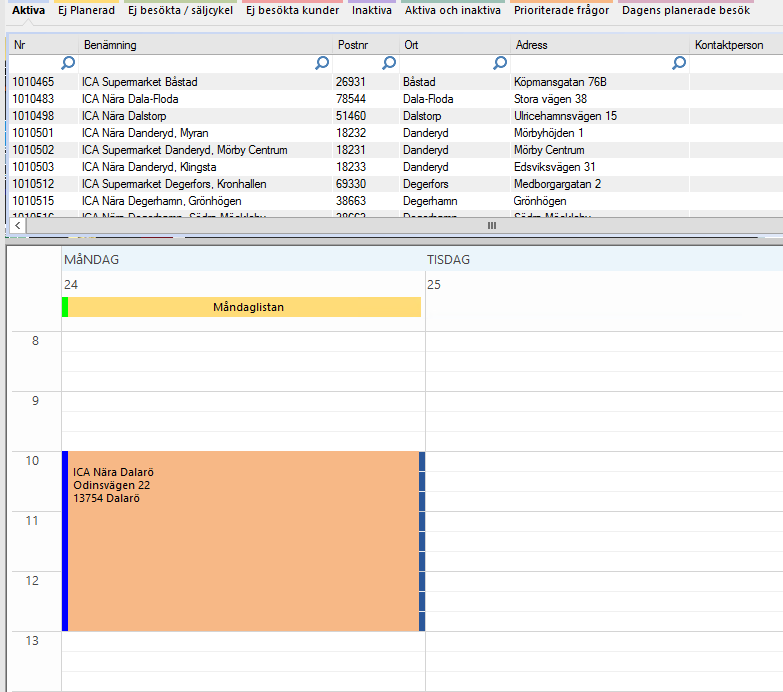Click address Ulricehamnsvägen 15
Viewport: 783px width, 692px height.
(565, 116)
